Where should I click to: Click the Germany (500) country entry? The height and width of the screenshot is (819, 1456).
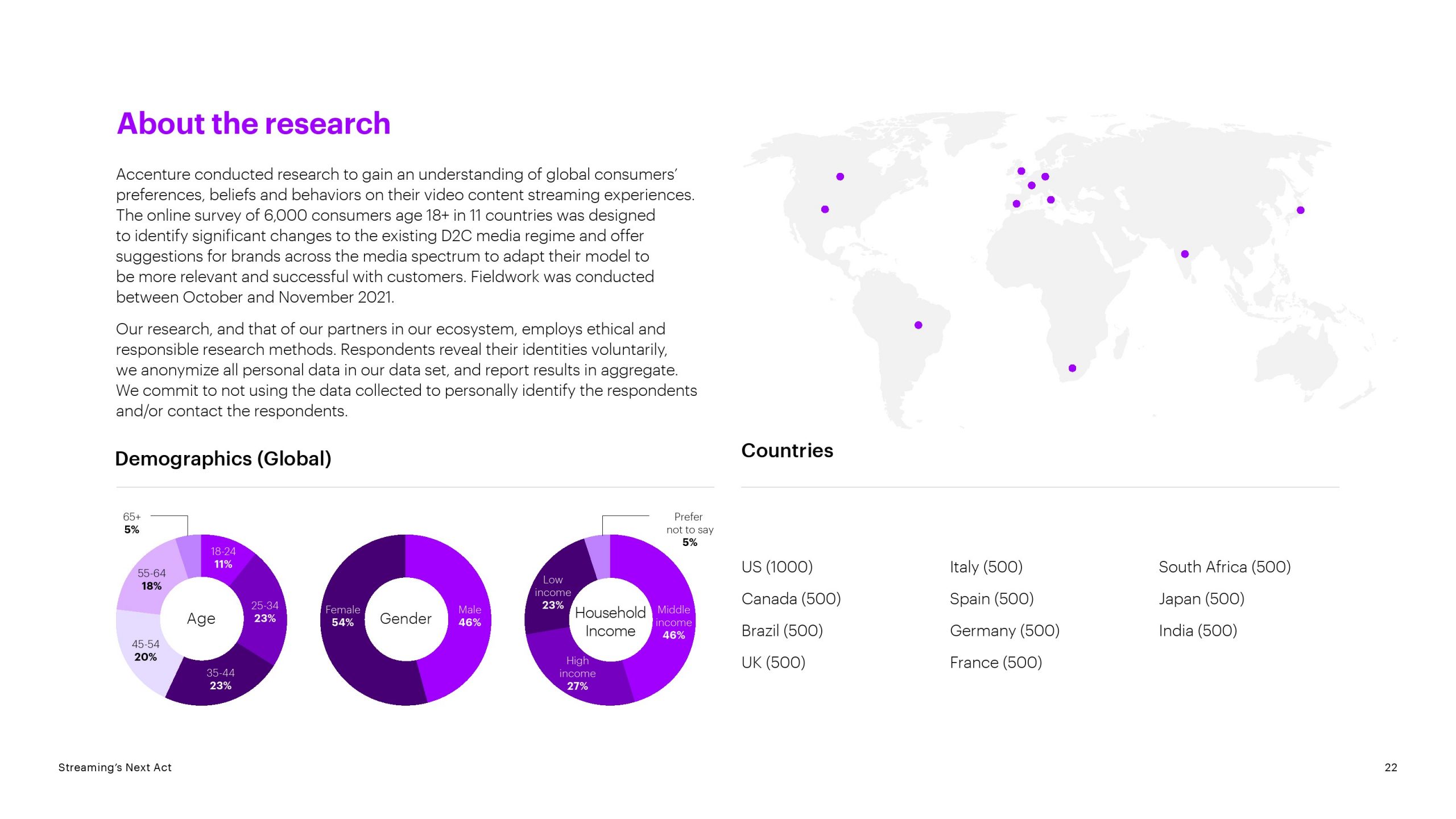click(x=1004, y=631)
